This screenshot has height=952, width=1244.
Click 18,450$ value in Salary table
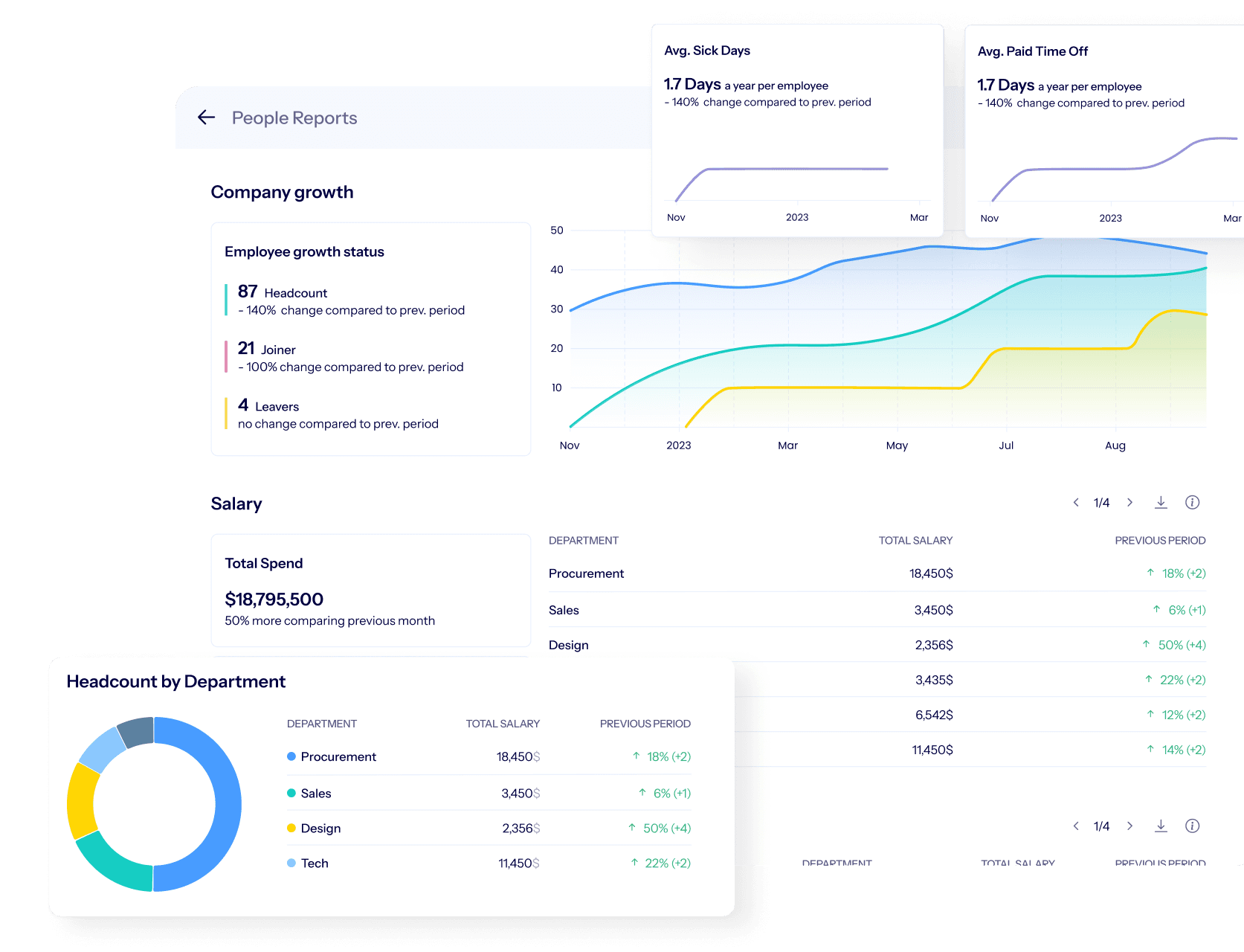click(931, 573)
